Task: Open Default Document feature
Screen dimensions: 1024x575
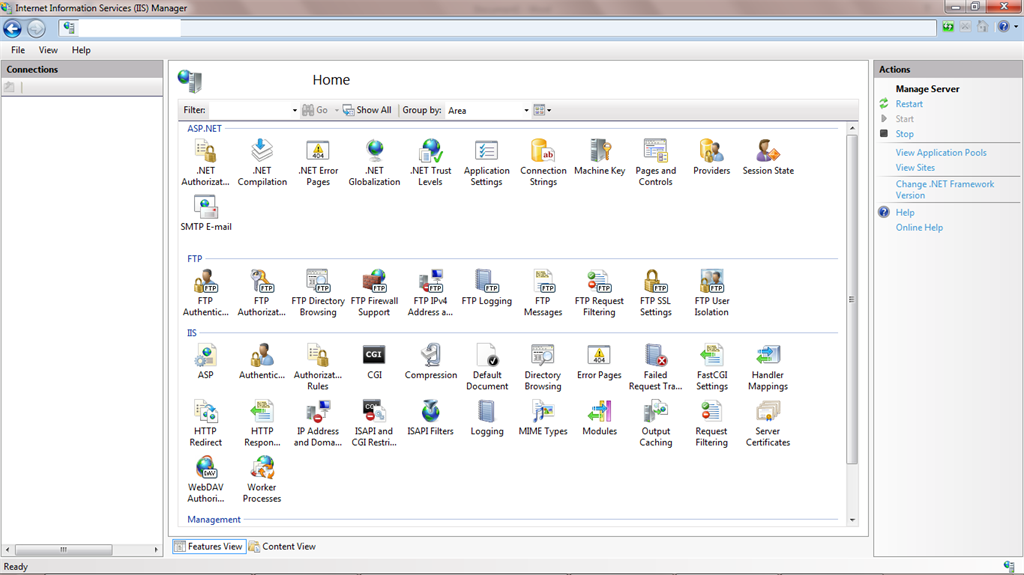Action: (x=487, y=367)
